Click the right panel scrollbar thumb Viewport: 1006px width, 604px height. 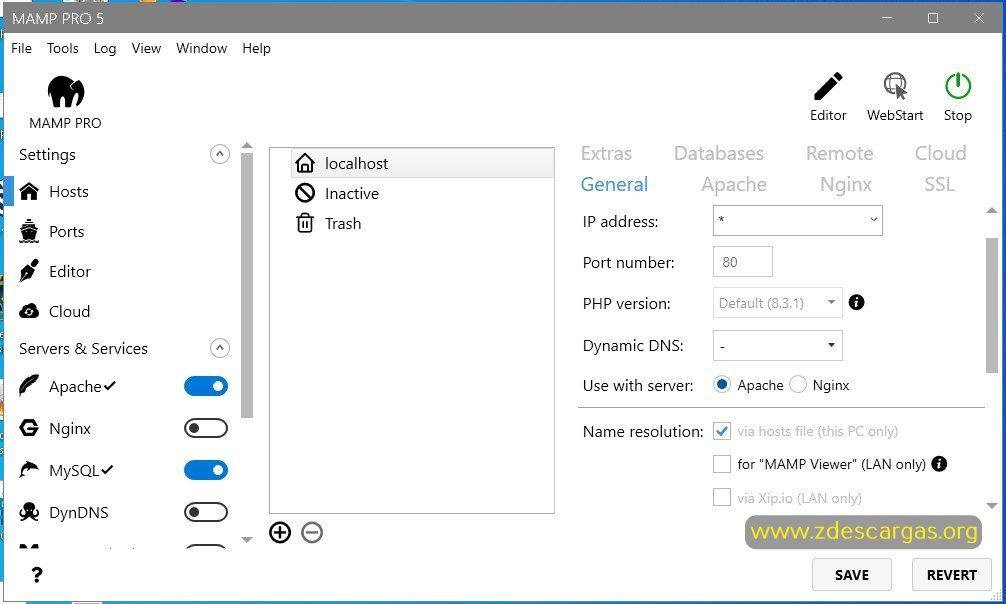(x=992, y=305)
